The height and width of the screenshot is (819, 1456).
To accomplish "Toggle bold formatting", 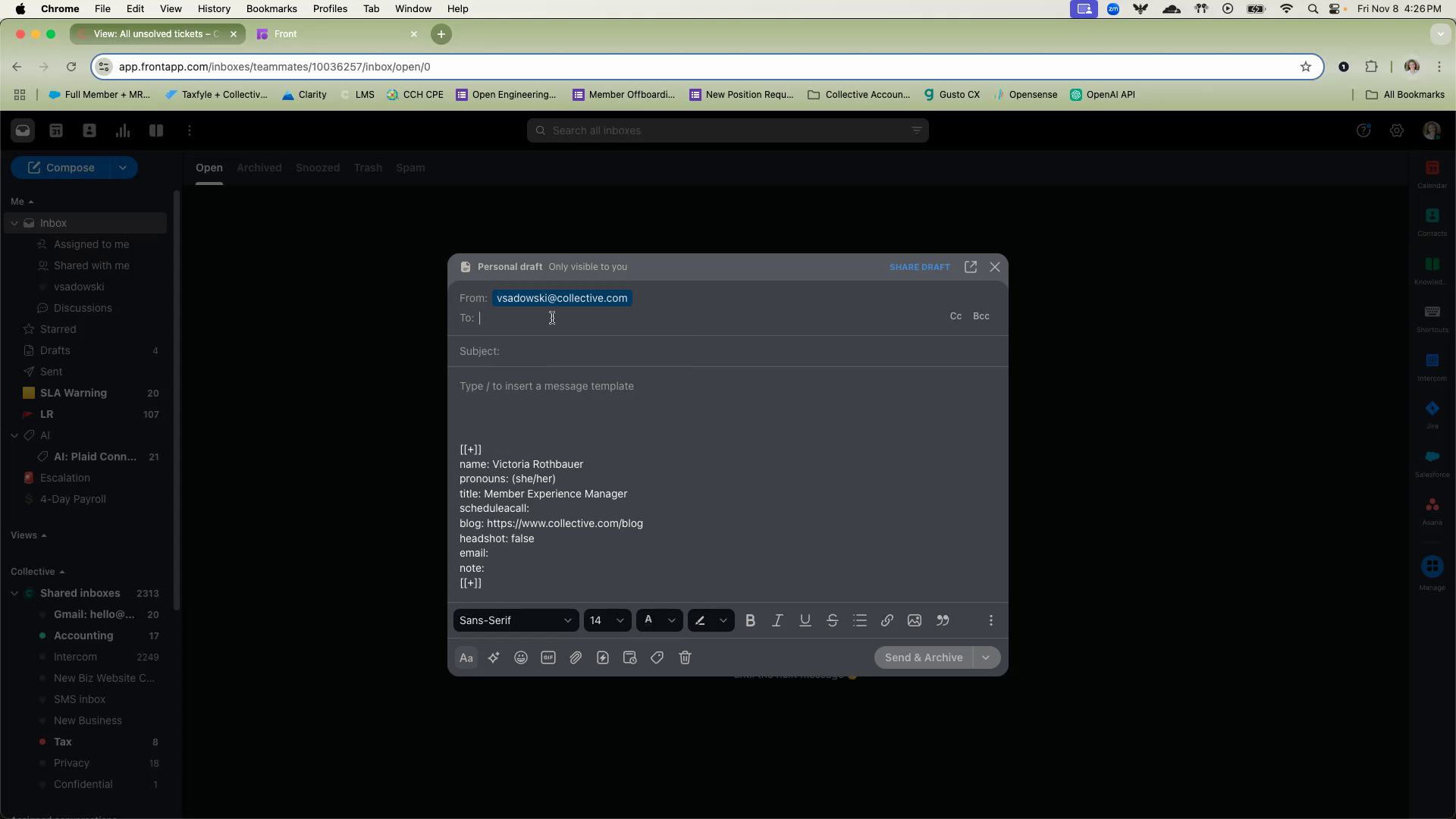I will tap(750, 621).
